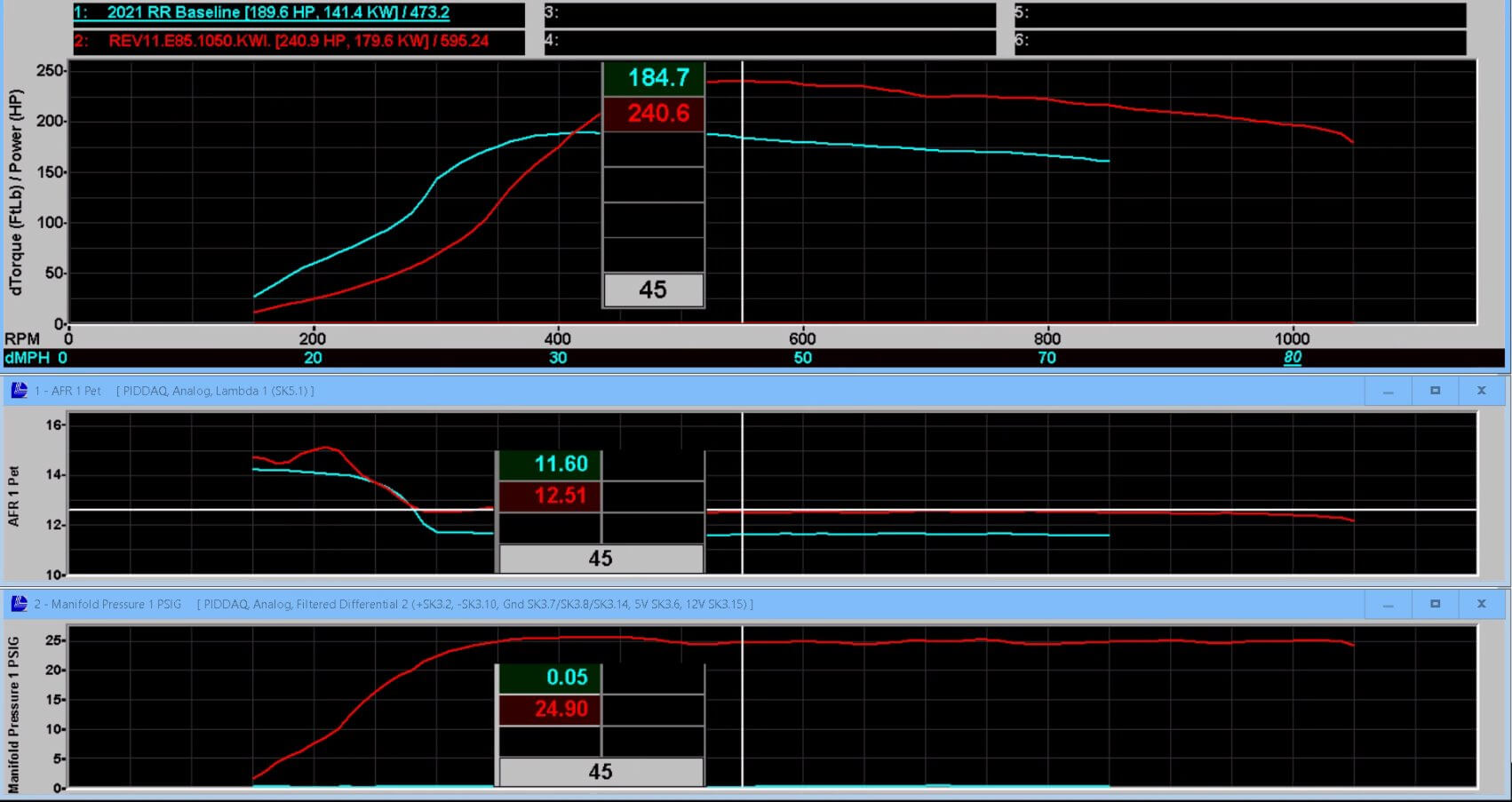
Task: Close the Manifold Pressure 1 PSIG panel
Action: coord(1481,604)
